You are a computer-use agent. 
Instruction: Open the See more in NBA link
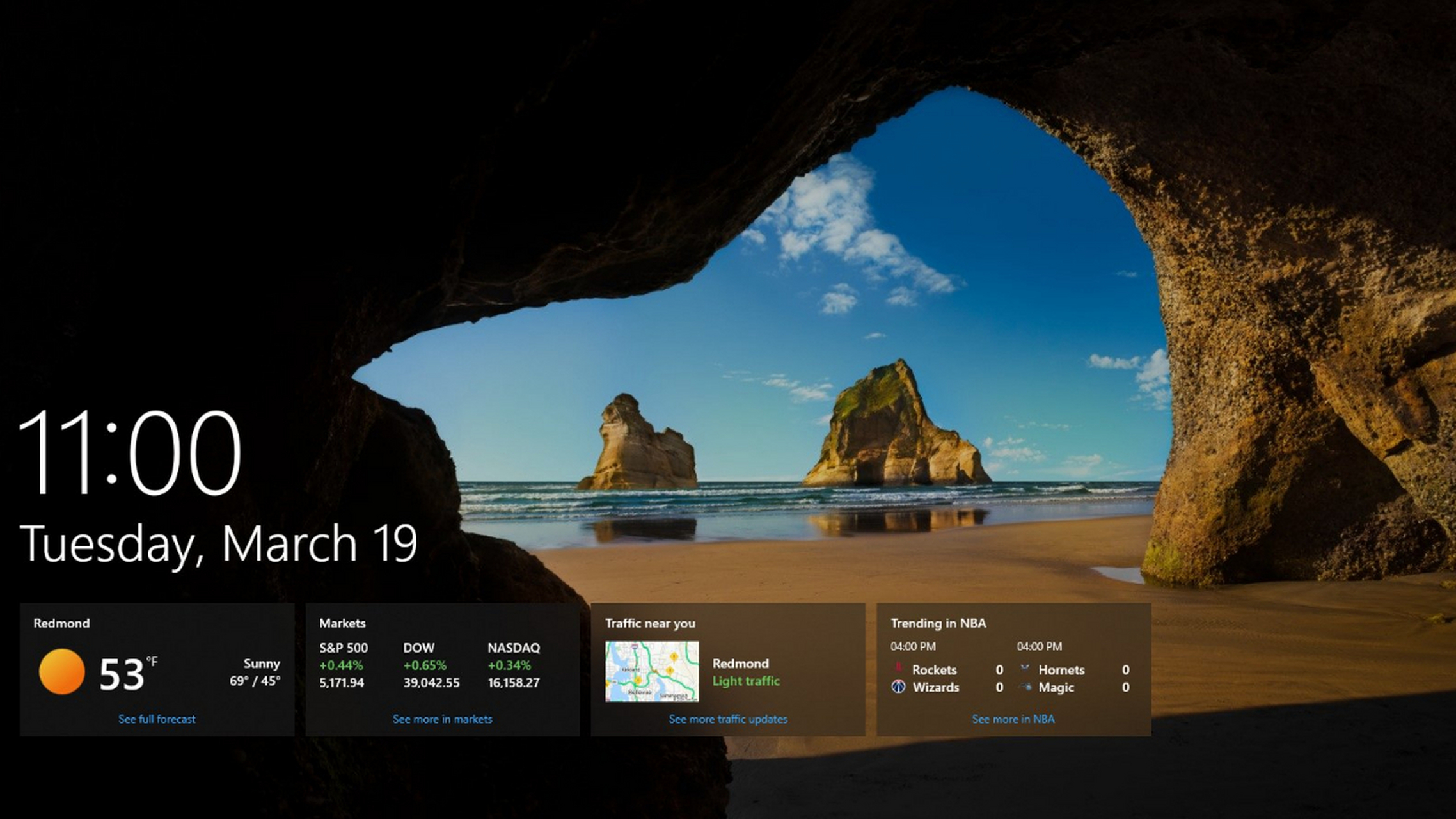(1013, 719)
